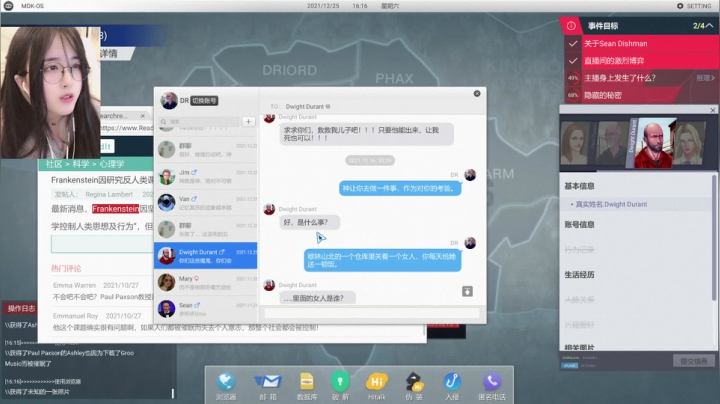Click the comment box in browser article
Screen dimensions: 720x404
(x=102, y=244)
